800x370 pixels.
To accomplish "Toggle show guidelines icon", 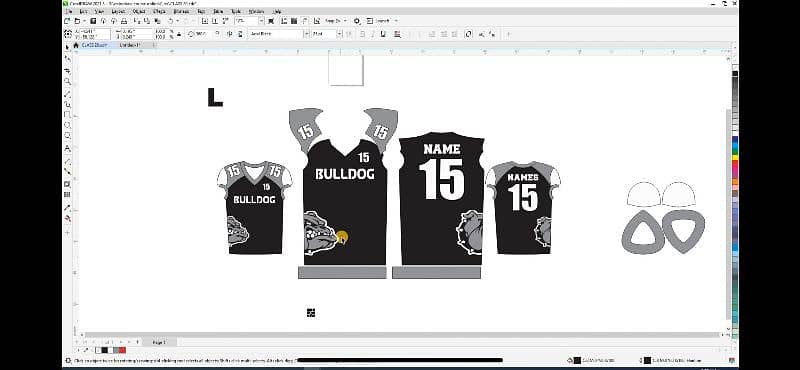I will [x=305, y=21].
